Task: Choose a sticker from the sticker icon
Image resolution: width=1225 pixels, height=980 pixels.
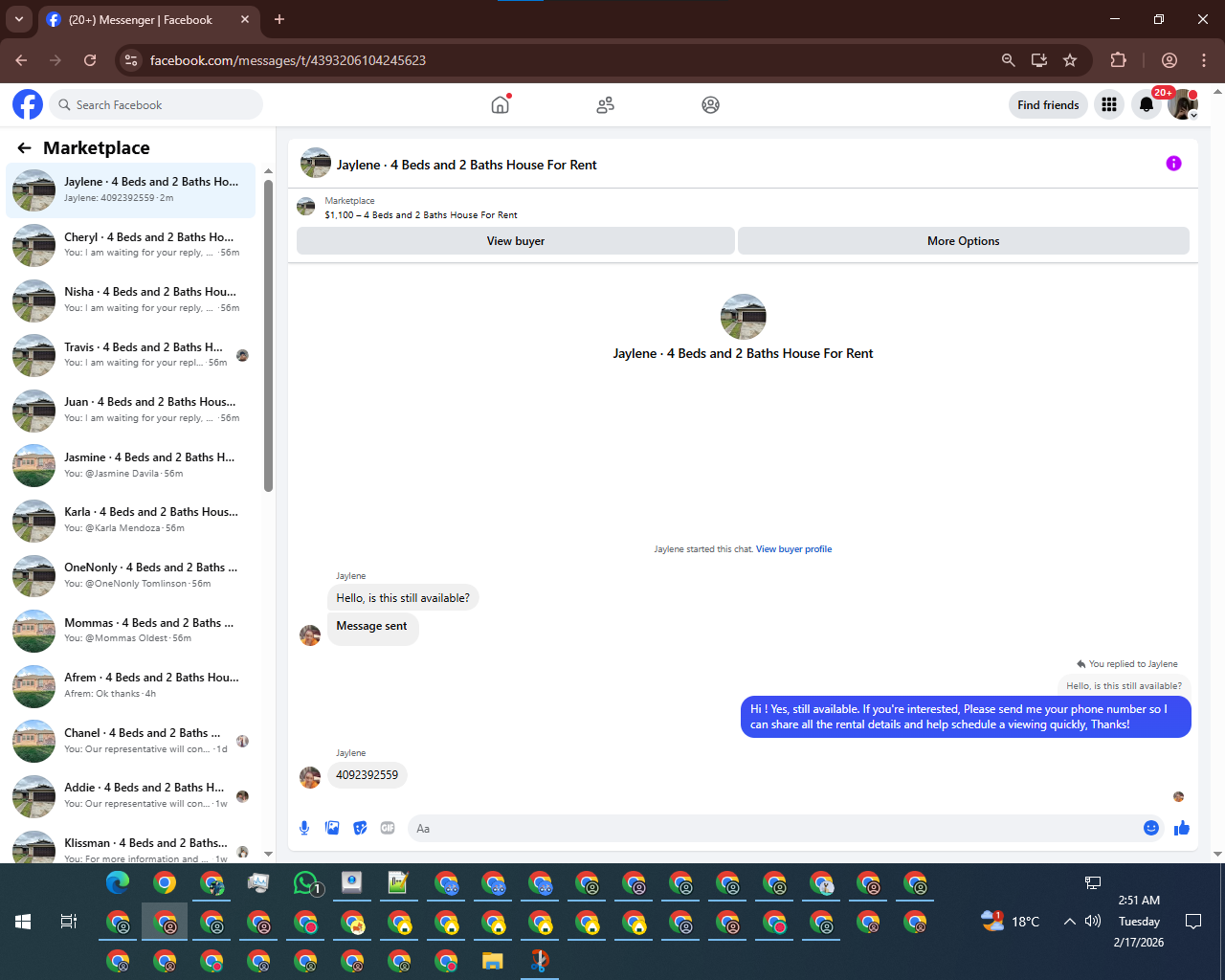Action: click(360, 828)
